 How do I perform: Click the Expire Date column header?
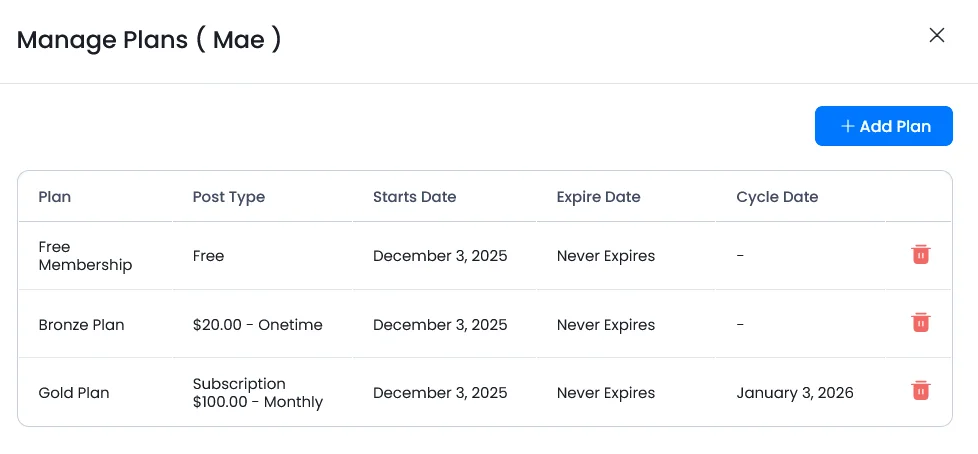(x=598, y=197)
